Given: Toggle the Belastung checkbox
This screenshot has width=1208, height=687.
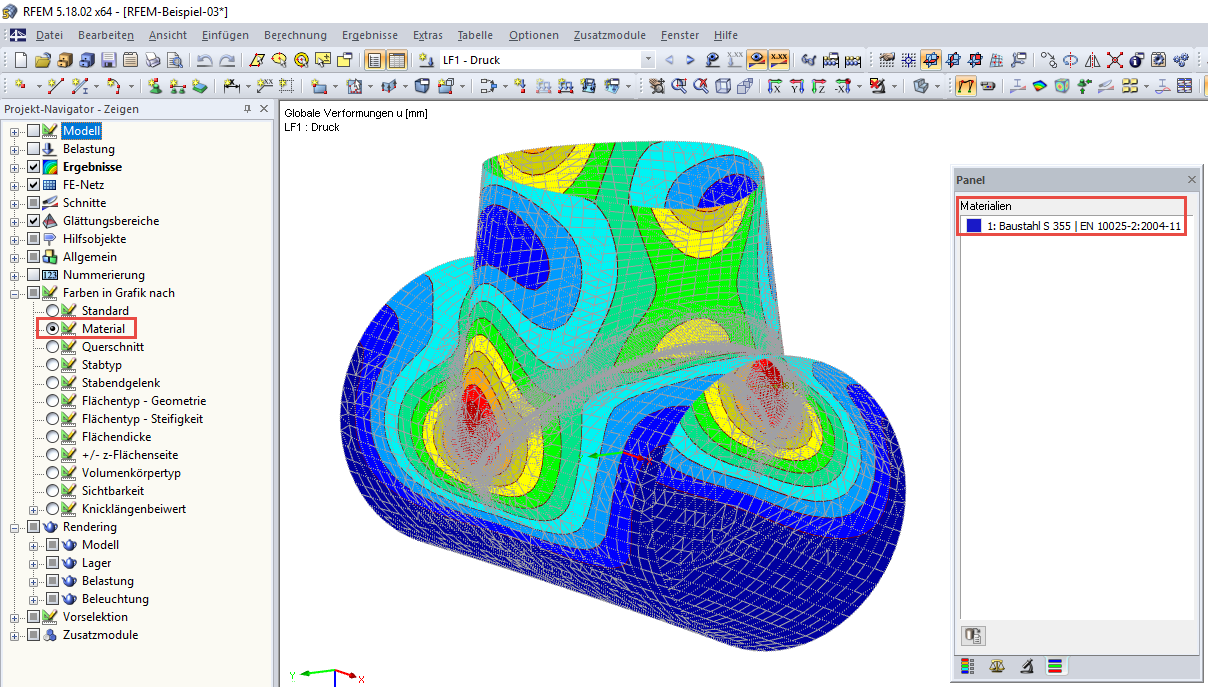Looking at the screenshot, I should point(34,149).
